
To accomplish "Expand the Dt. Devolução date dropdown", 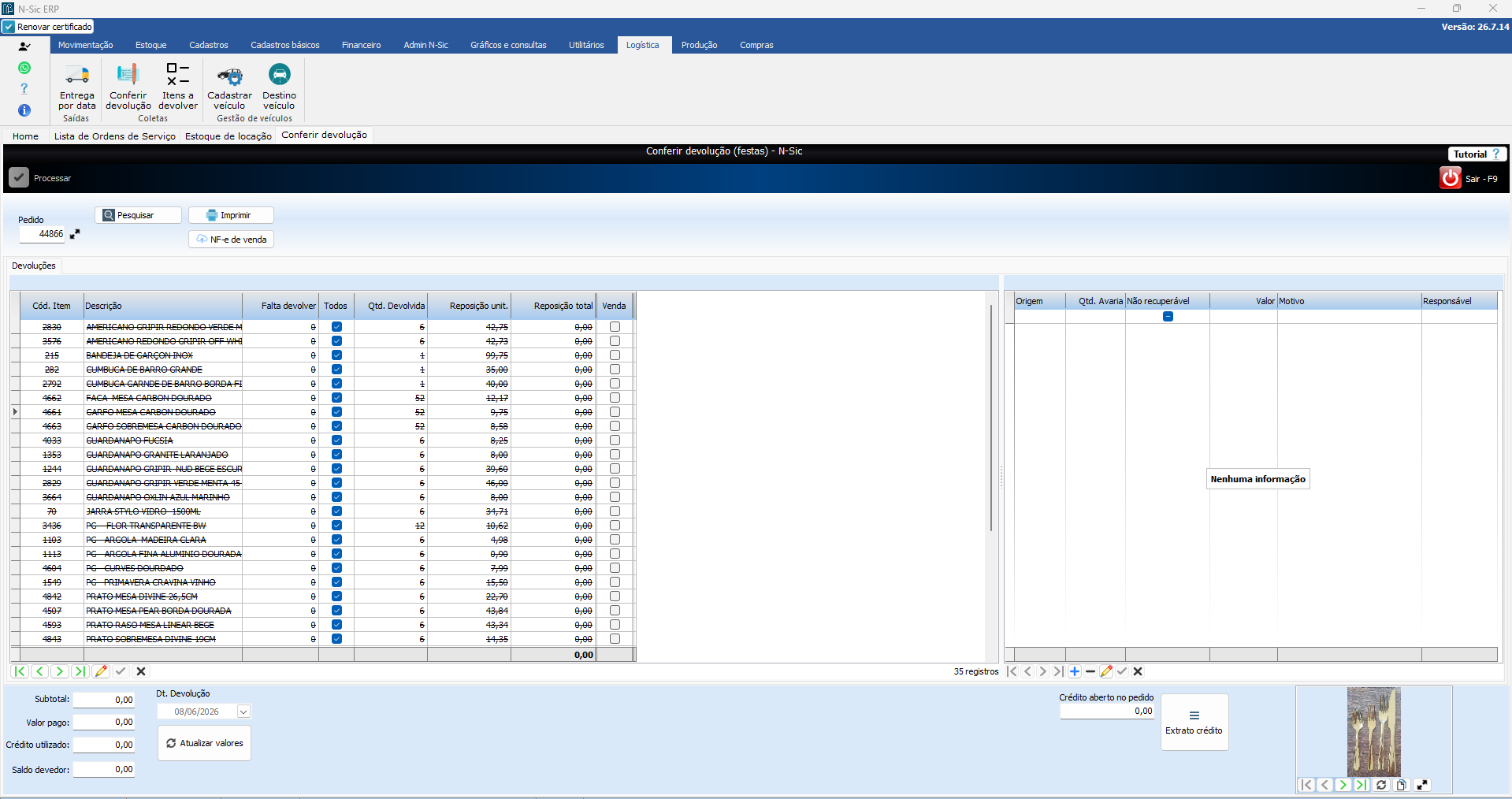I will click(243, 712).
